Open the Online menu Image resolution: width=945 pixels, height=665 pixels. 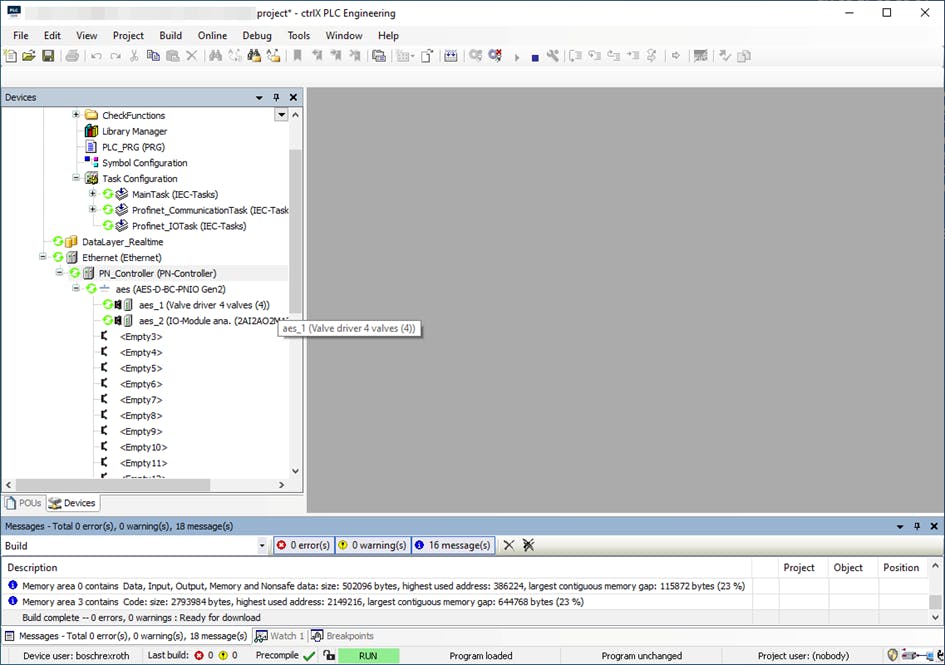click(x=212, y=36)
